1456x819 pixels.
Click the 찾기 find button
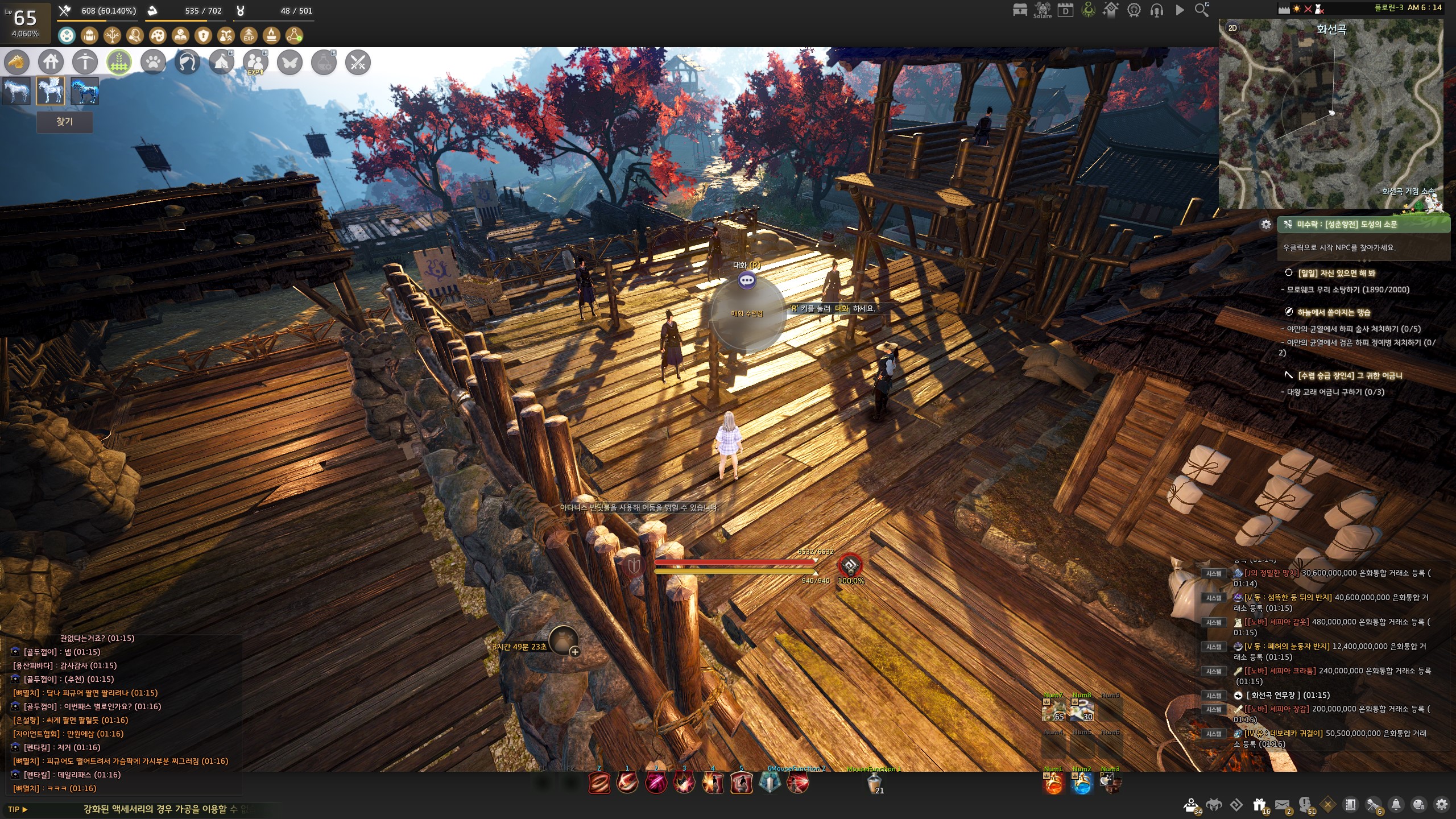coord(64,122)
